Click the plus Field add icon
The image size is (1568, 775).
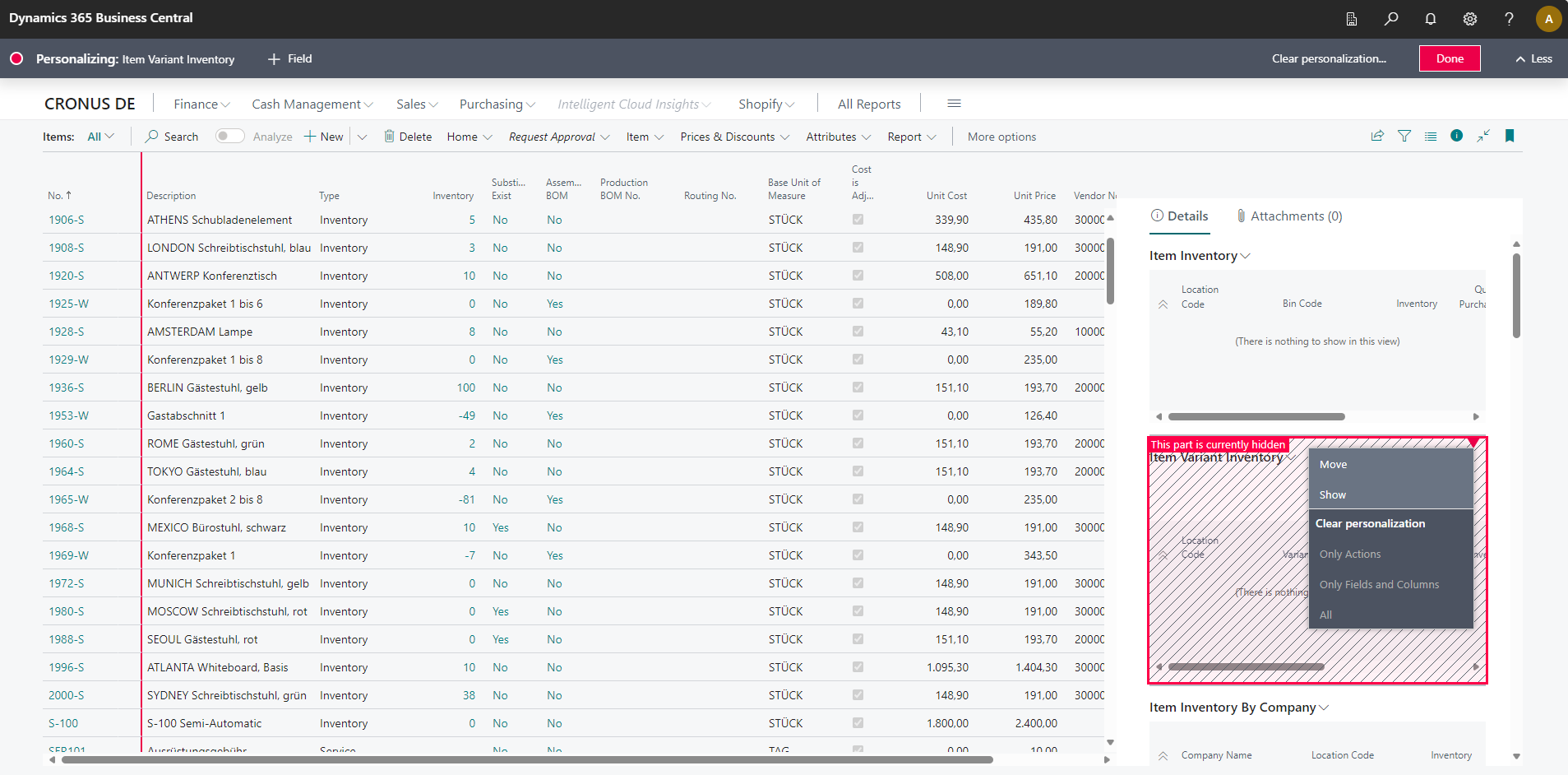tap(274, 59)
